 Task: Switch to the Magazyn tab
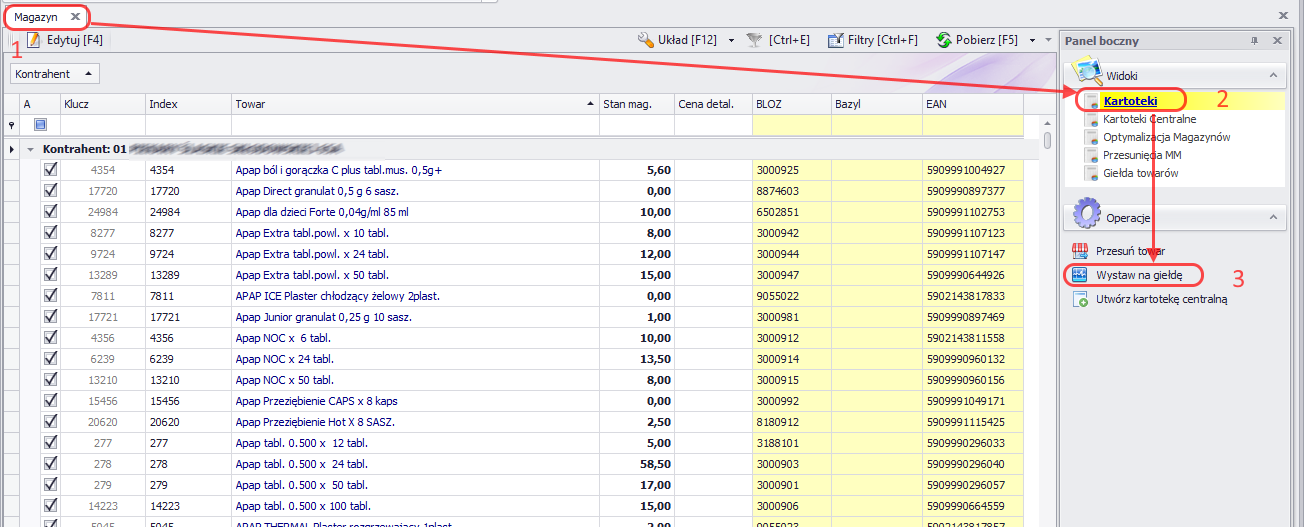(x=35, y=17)
